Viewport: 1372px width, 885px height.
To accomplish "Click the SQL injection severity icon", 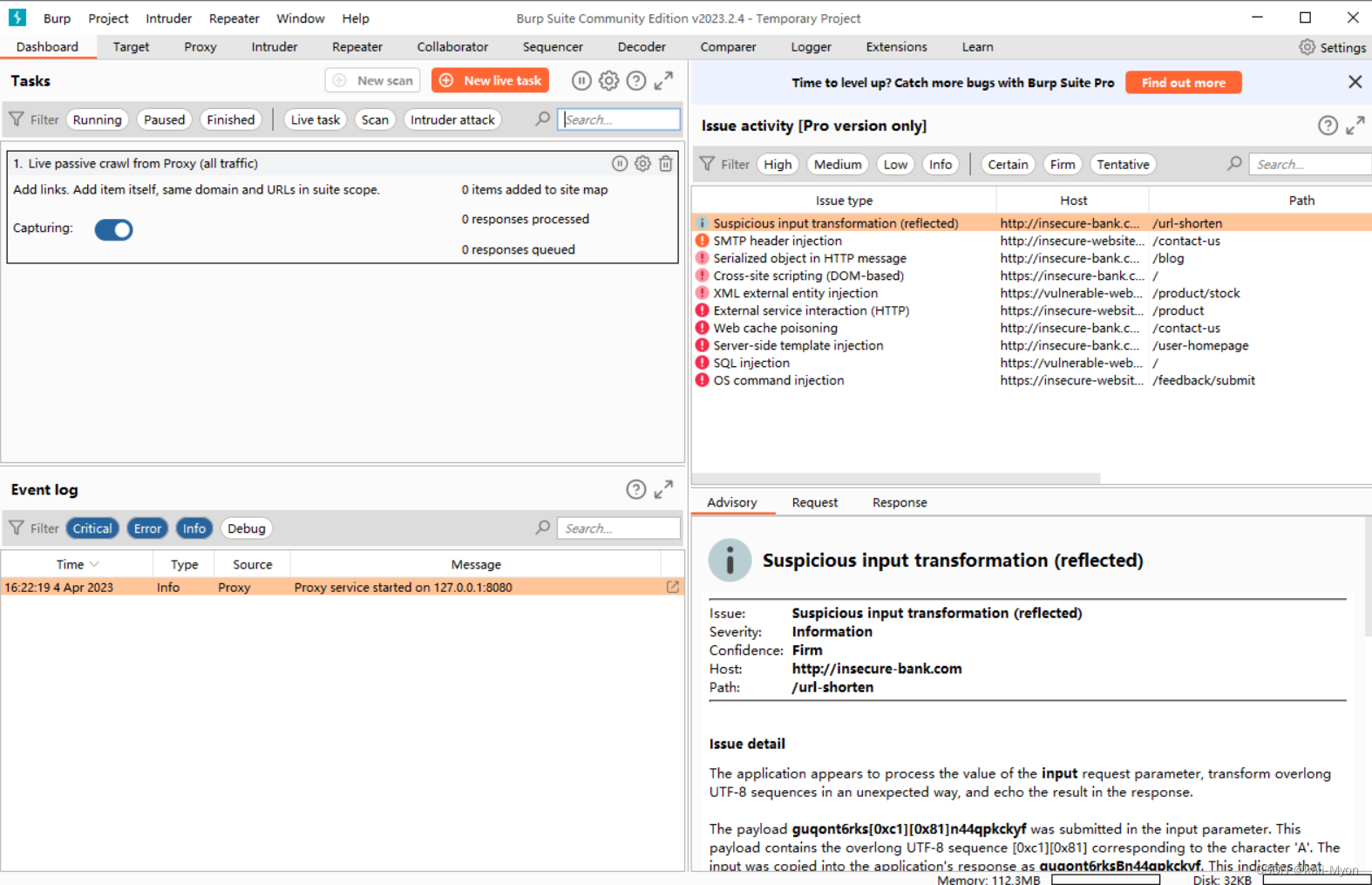I will click(702, 363).
